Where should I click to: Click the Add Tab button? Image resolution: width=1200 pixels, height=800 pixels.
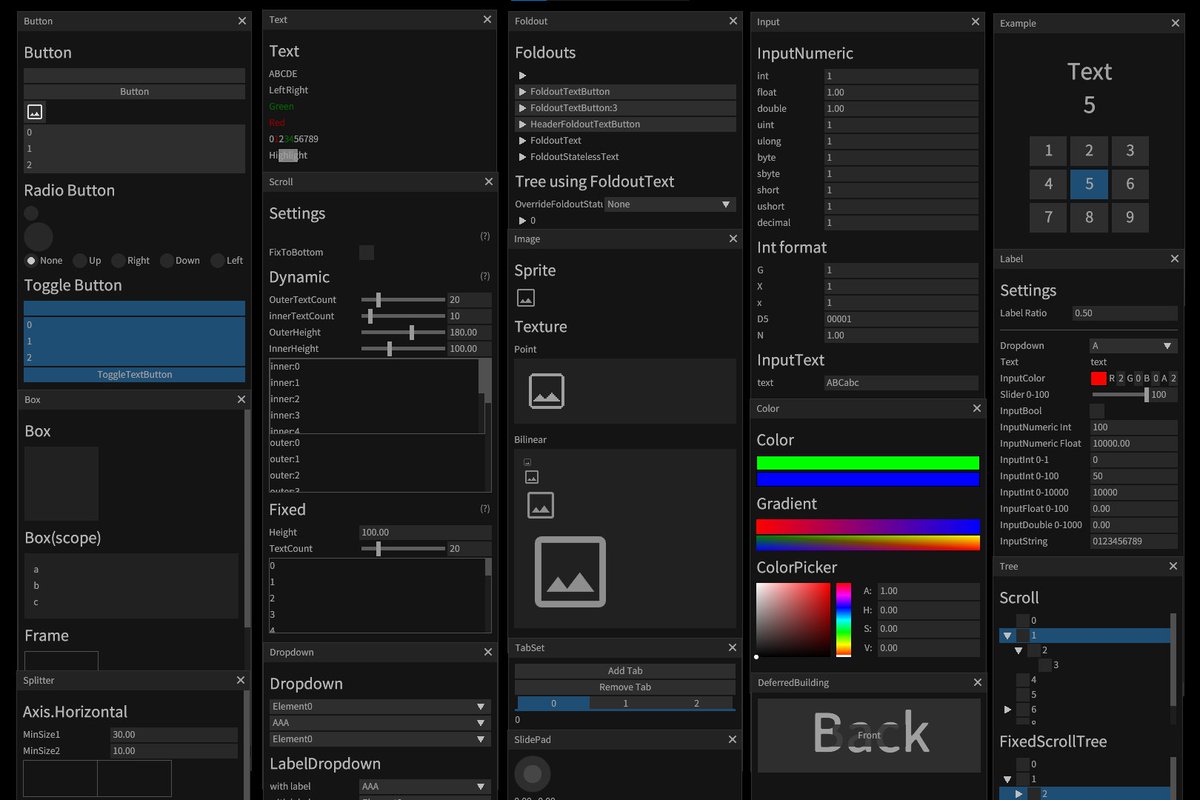point(625,671)
